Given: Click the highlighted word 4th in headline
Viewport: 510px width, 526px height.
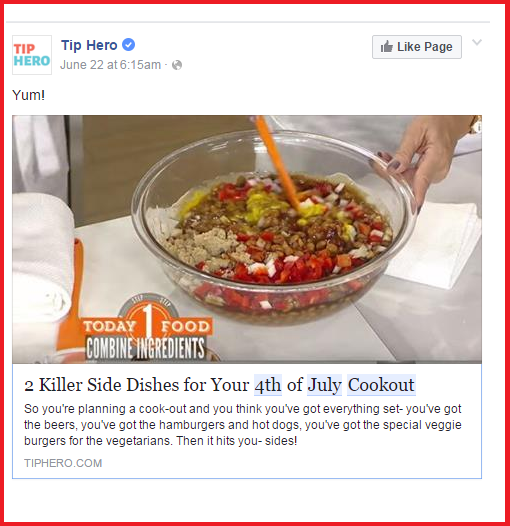Looking at the screenshot, I should [267, 385].
